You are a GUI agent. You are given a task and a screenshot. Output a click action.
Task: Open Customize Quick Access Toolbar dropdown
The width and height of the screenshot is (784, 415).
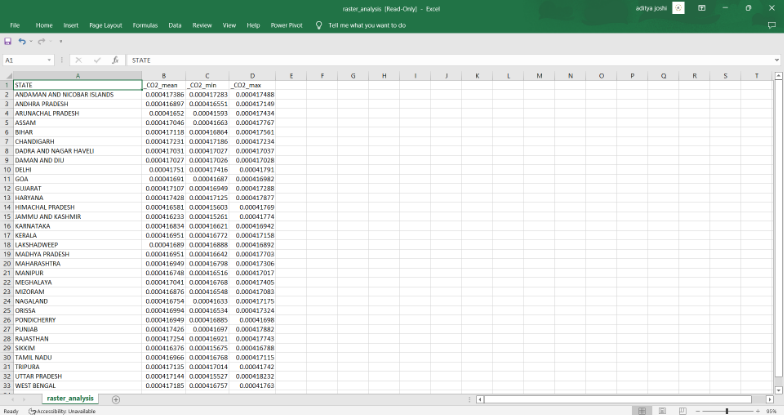tap(60, 41)
